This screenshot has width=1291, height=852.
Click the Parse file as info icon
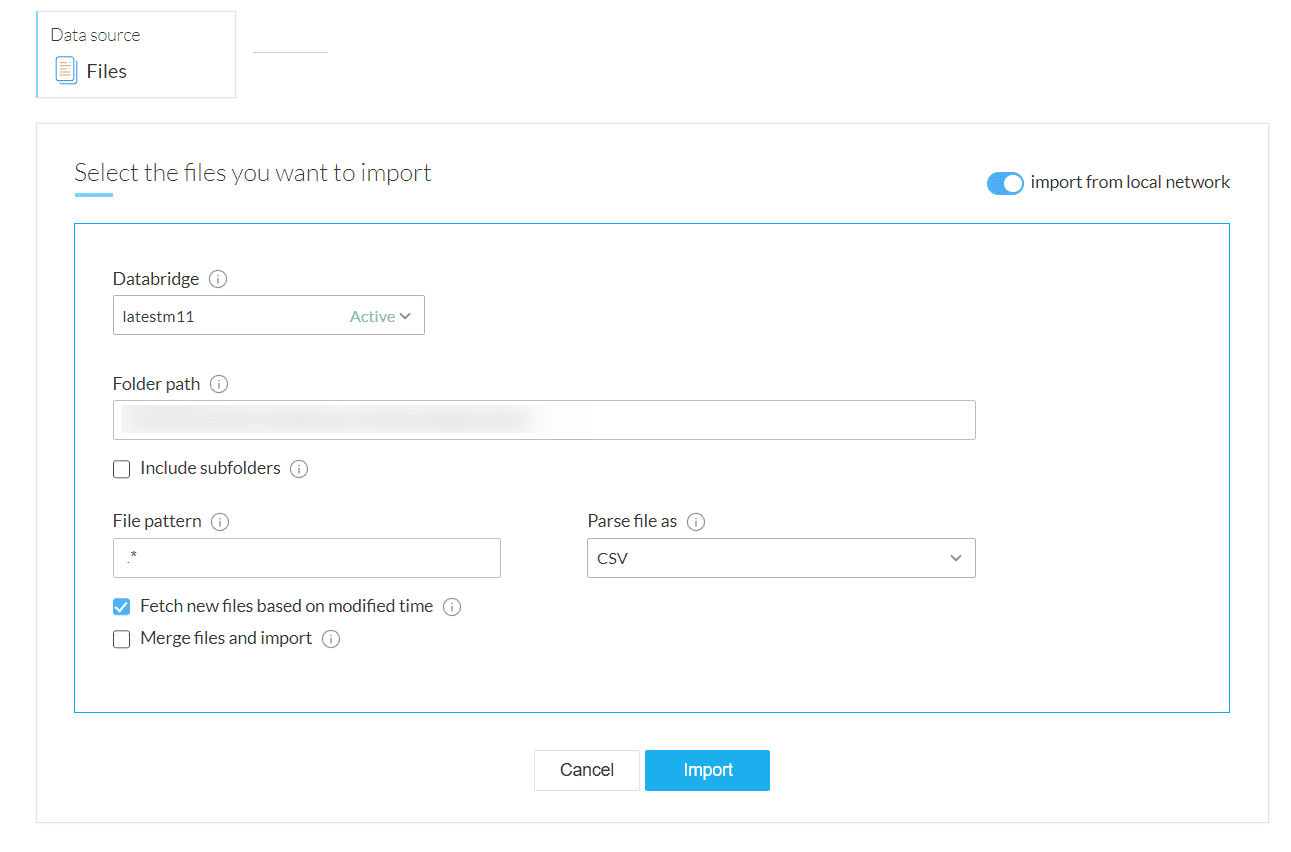tap(697, 522)
